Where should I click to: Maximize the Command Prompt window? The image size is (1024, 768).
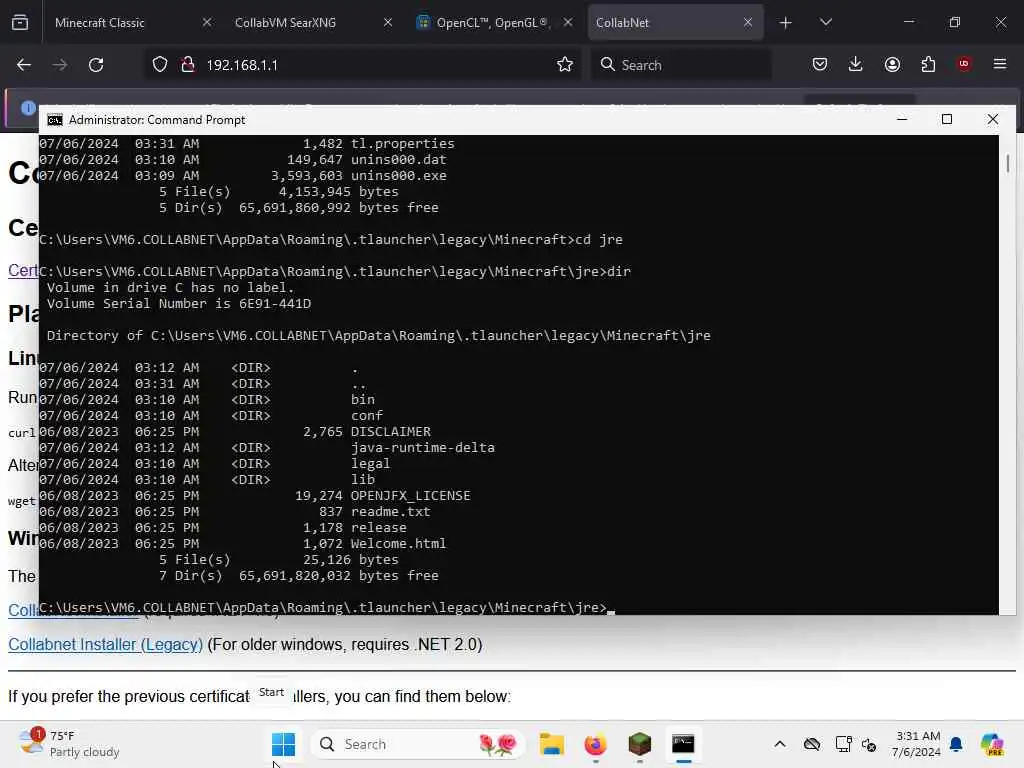(x=947, y=120)
